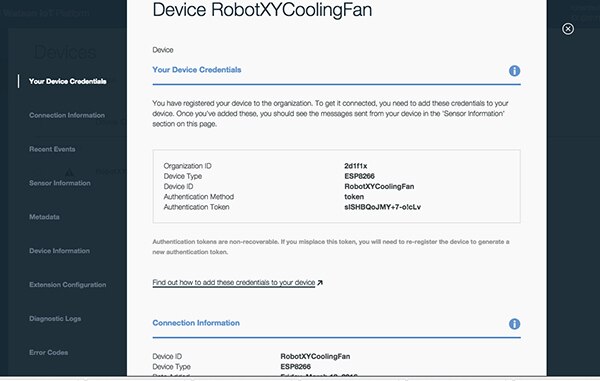Click the Your Device Credentials section heading
Viewport: 600px width, 381px height.
197,70
